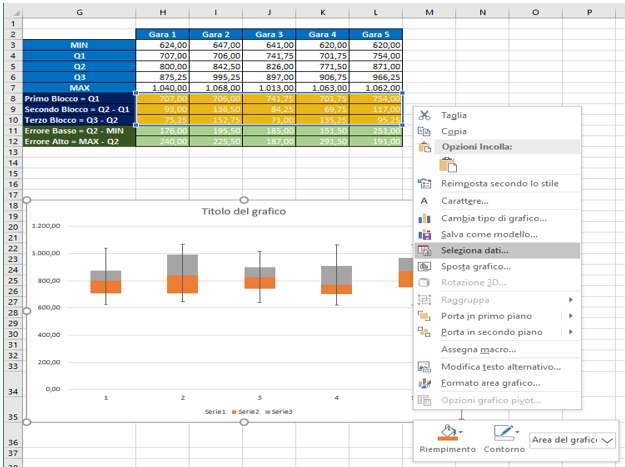Choose Seleziona dati from context menu
Screen dimensions: 625x467
click(x=475, y=250)
